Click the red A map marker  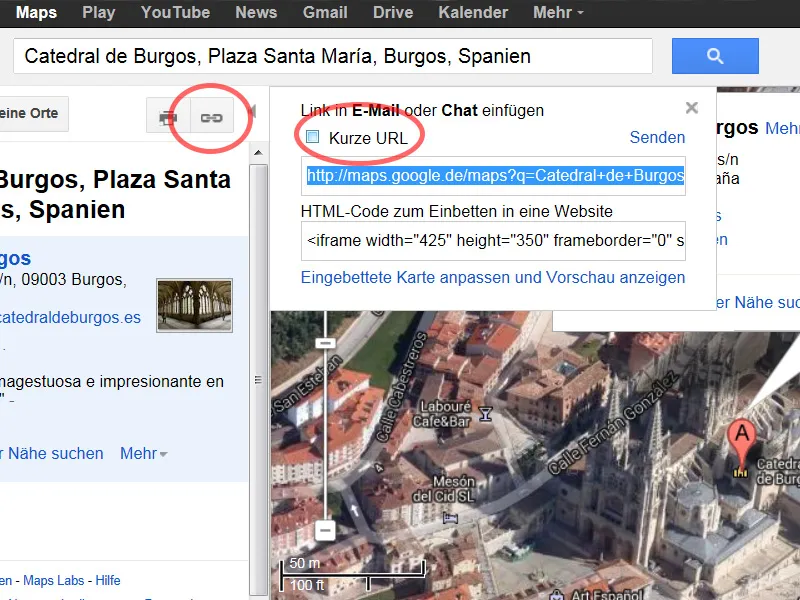tap(742, 442)
